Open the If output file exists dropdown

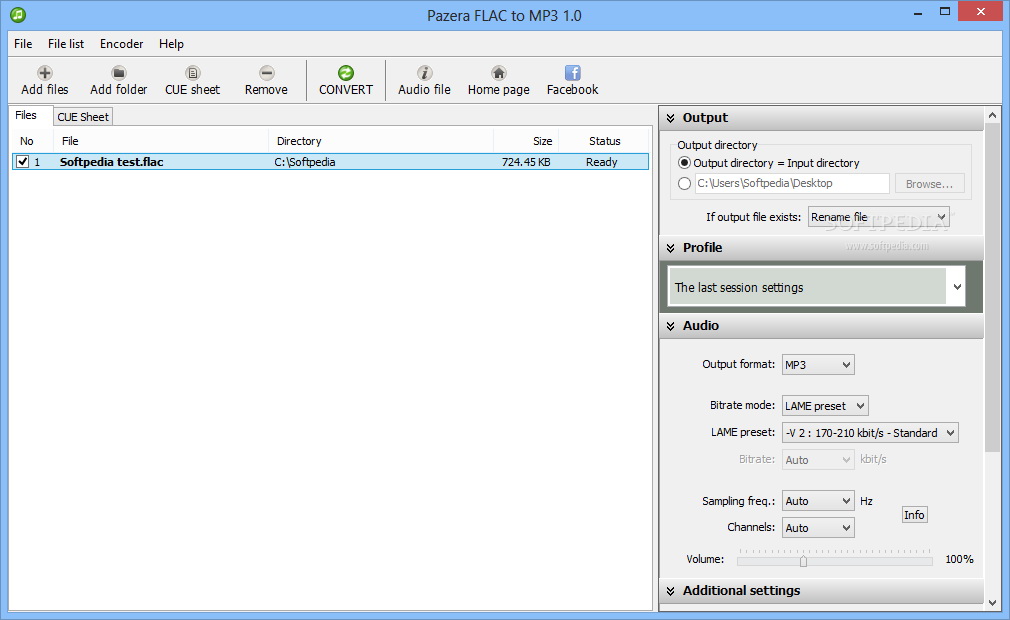(x=879, y=217)
